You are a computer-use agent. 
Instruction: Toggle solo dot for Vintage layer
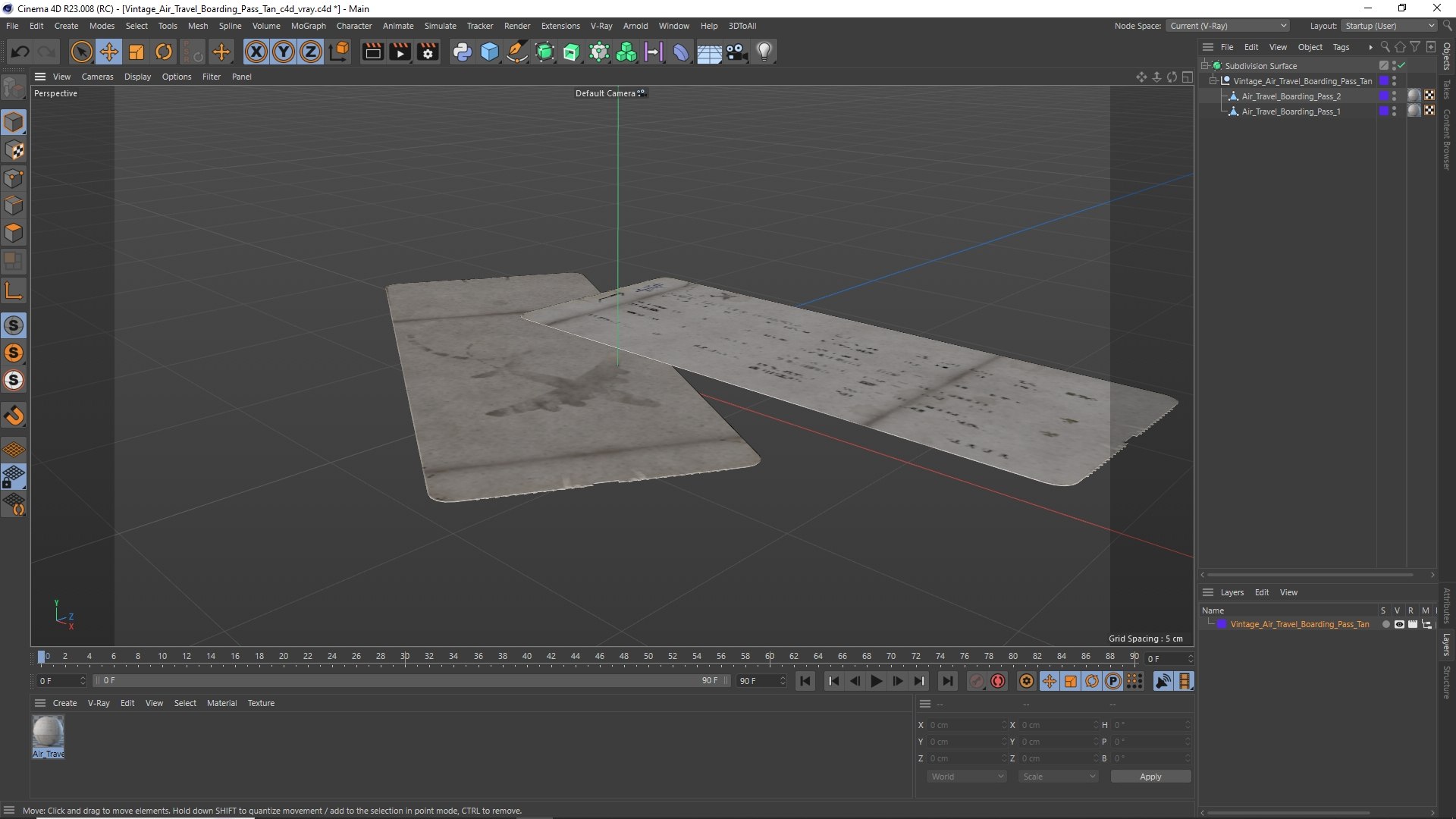(x=1385, y=624)
